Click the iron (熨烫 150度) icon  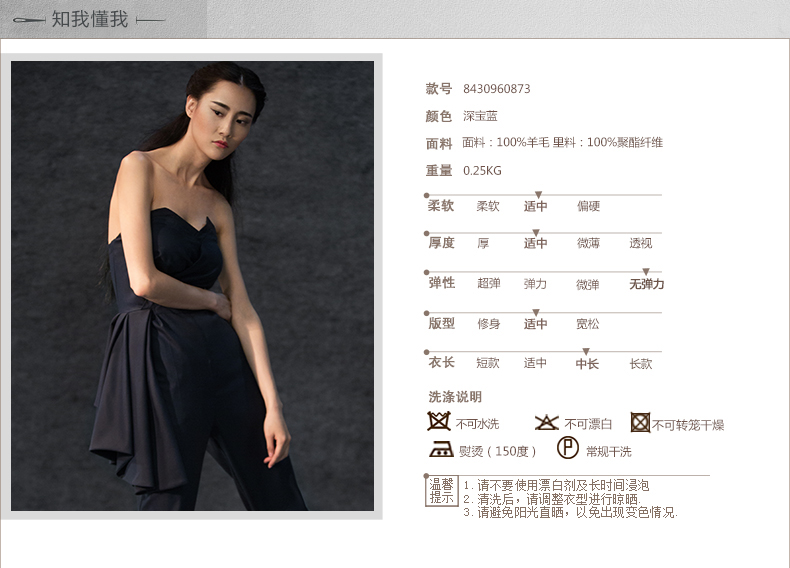440,450
